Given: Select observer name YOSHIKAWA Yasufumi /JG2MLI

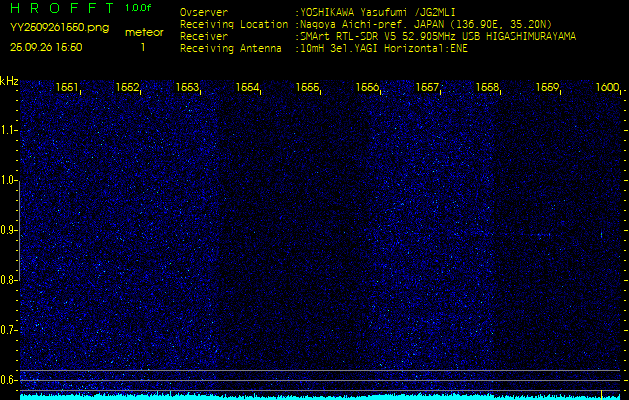Looking at the screenshot, I should click(377, 12).
